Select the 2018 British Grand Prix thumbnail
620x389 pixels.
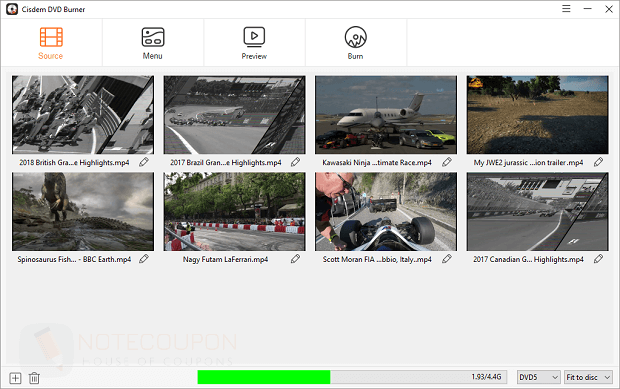pyautogui.click(x=83, y=115)
